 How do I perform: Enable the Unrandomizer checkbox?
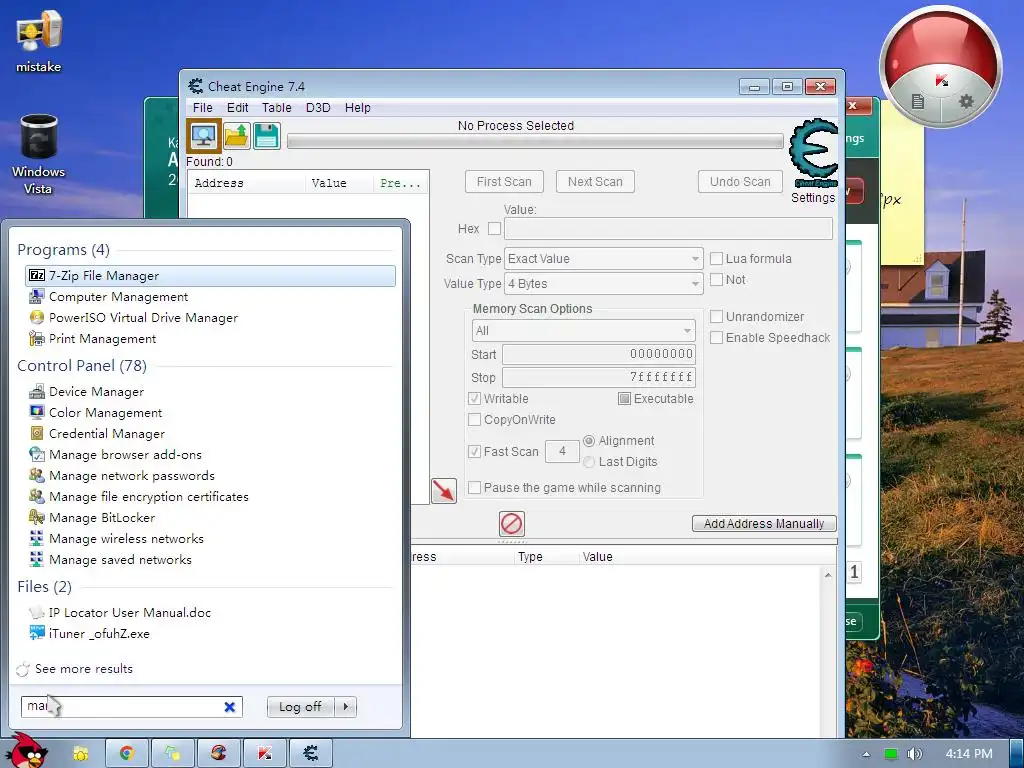click(x=716, y=317)
